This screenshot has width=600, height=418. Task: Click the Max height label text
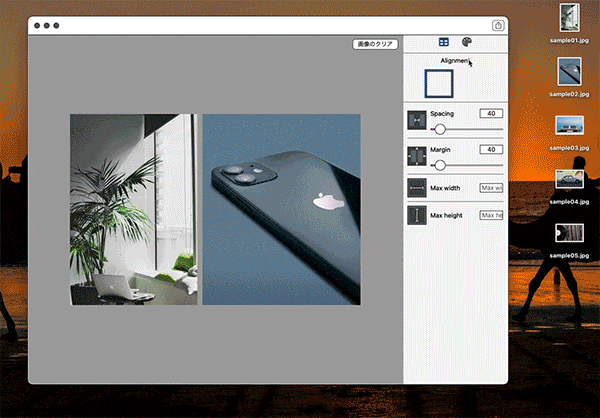446,216
